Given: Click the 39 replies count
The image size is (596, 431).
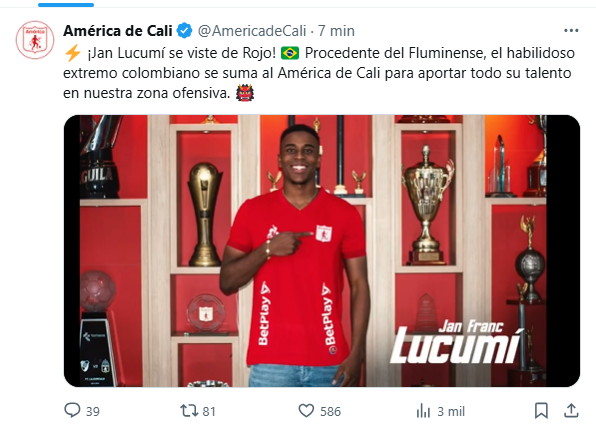Looking at the screenshot, I should pos(93,412).
